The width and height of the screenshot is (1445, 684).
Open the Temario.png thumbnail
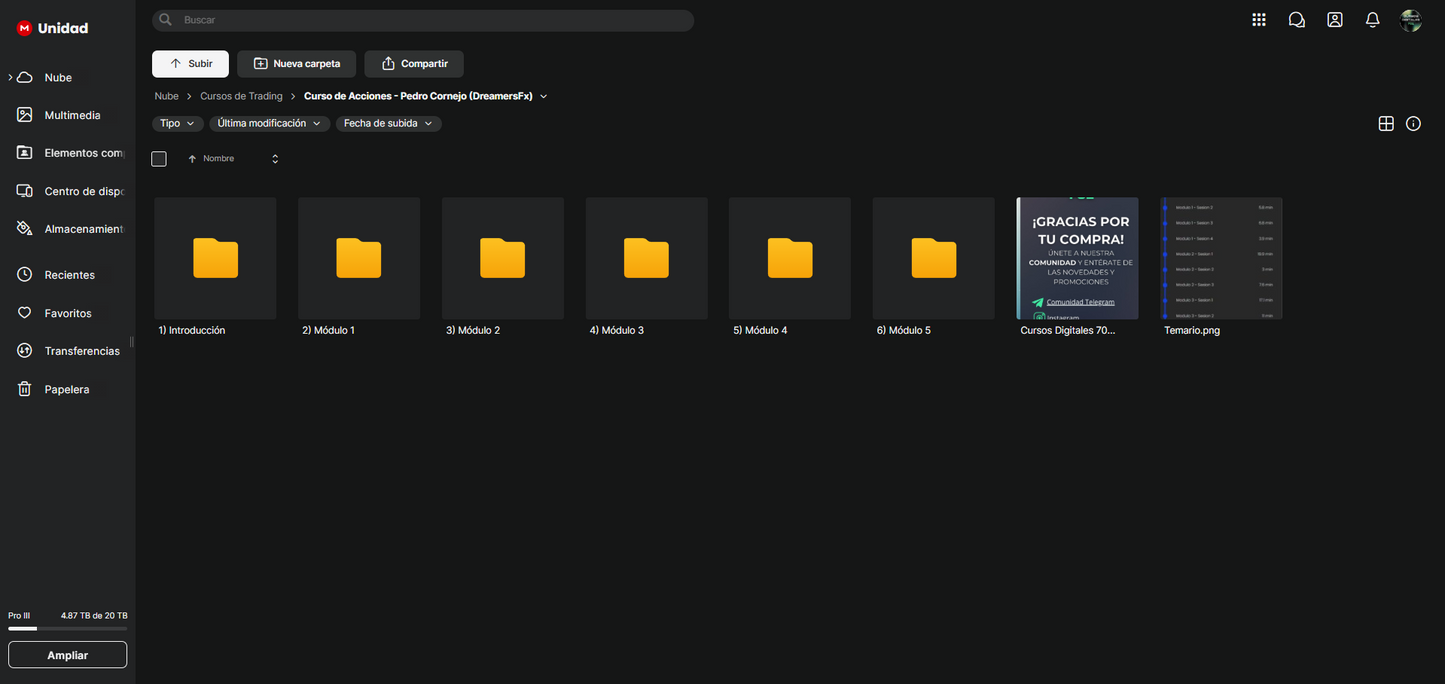click(1221, 258)
